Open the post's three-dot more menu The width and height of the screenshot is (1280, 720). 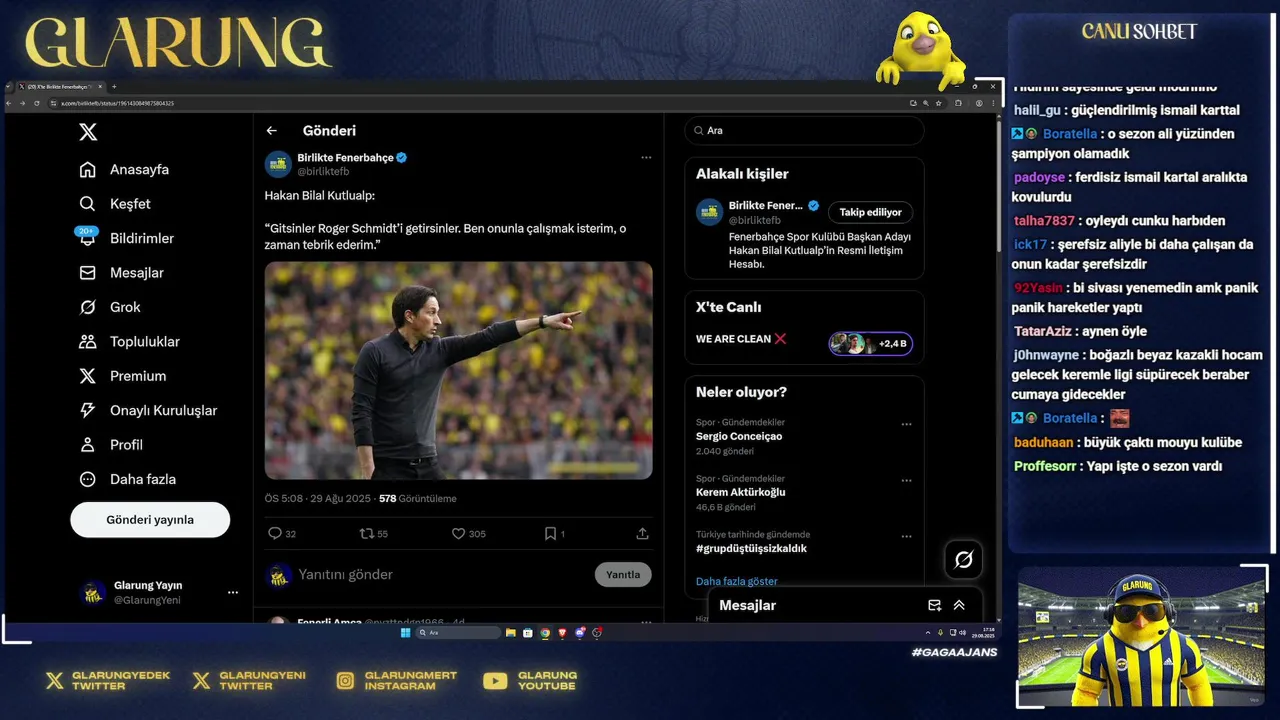646,157
